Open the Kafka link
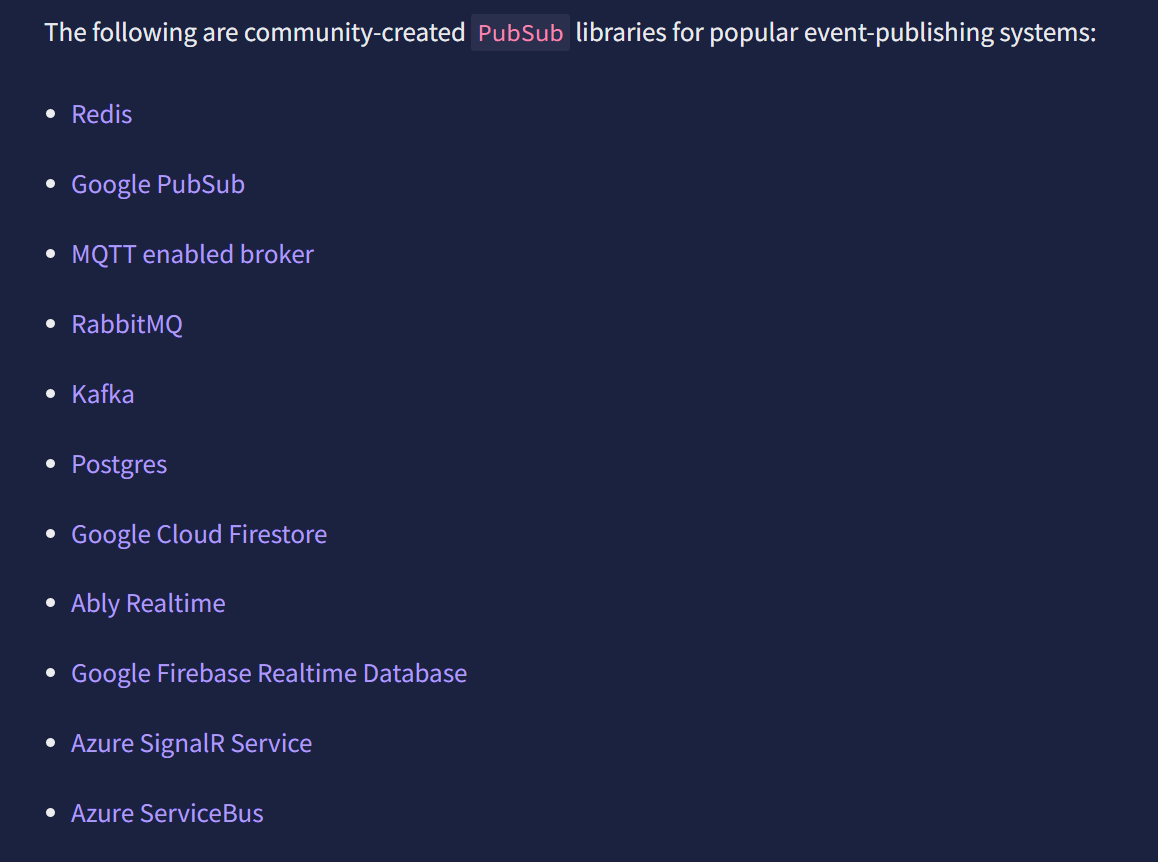Viewport: 1158px width, 862px height. pos(103,394)
